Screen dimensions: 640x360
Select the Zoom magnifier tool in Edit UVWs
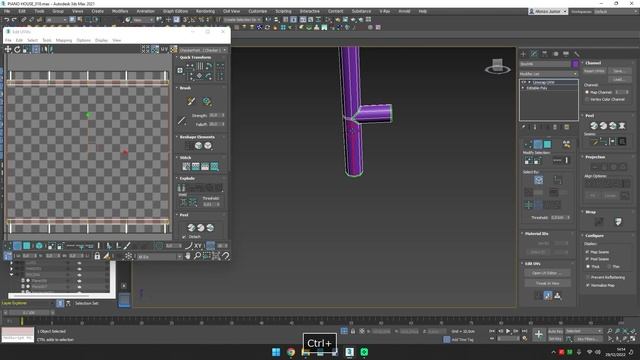[x=197, y=256]
